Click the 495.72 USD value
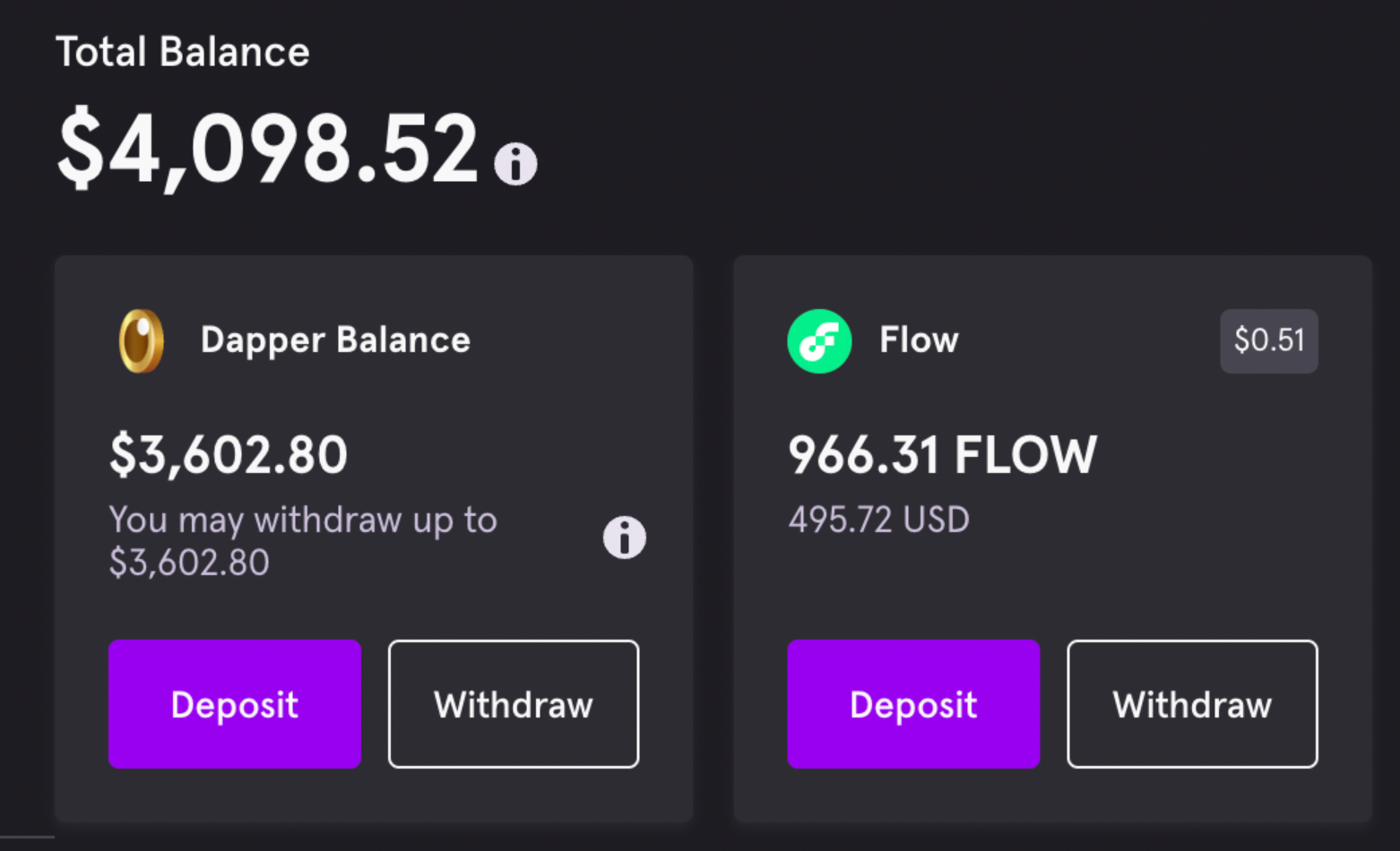 (878, 520)
